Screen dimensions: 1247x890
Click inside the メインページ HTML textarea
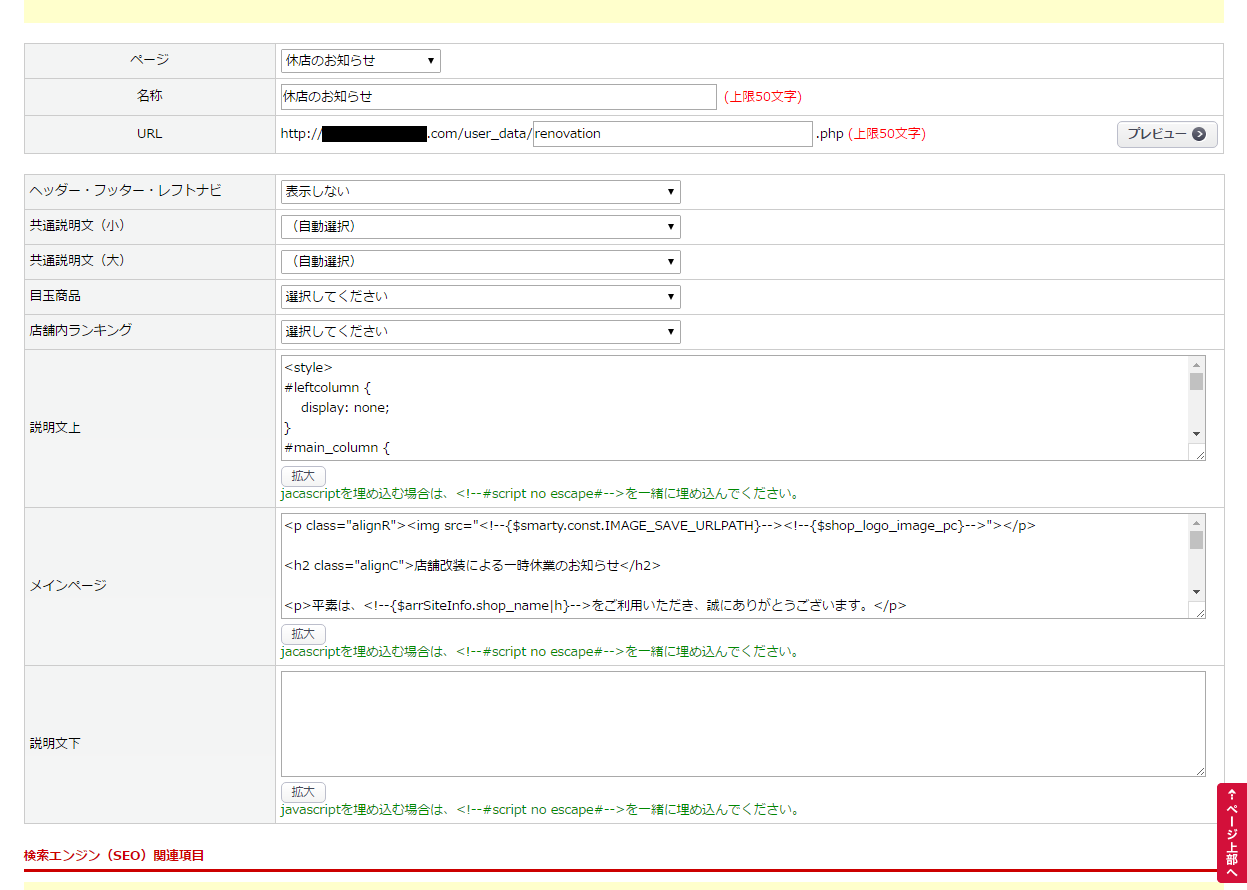tap(730, 566)
